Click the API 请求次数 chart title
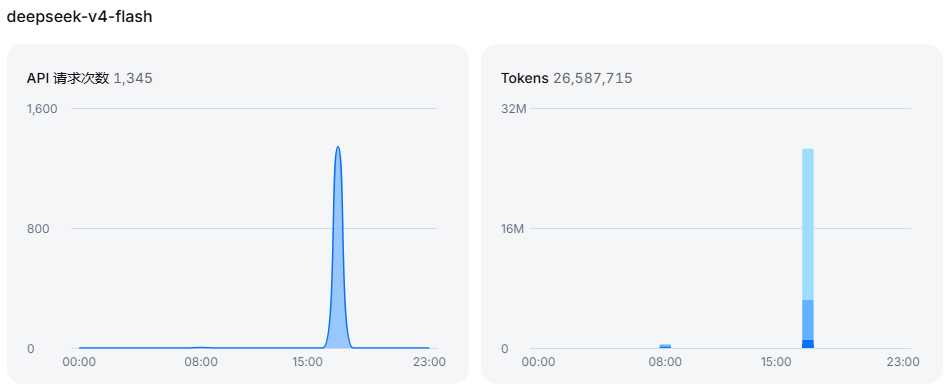Image resolution: width=950 pixels, height=388 pixels. point(68,78)
